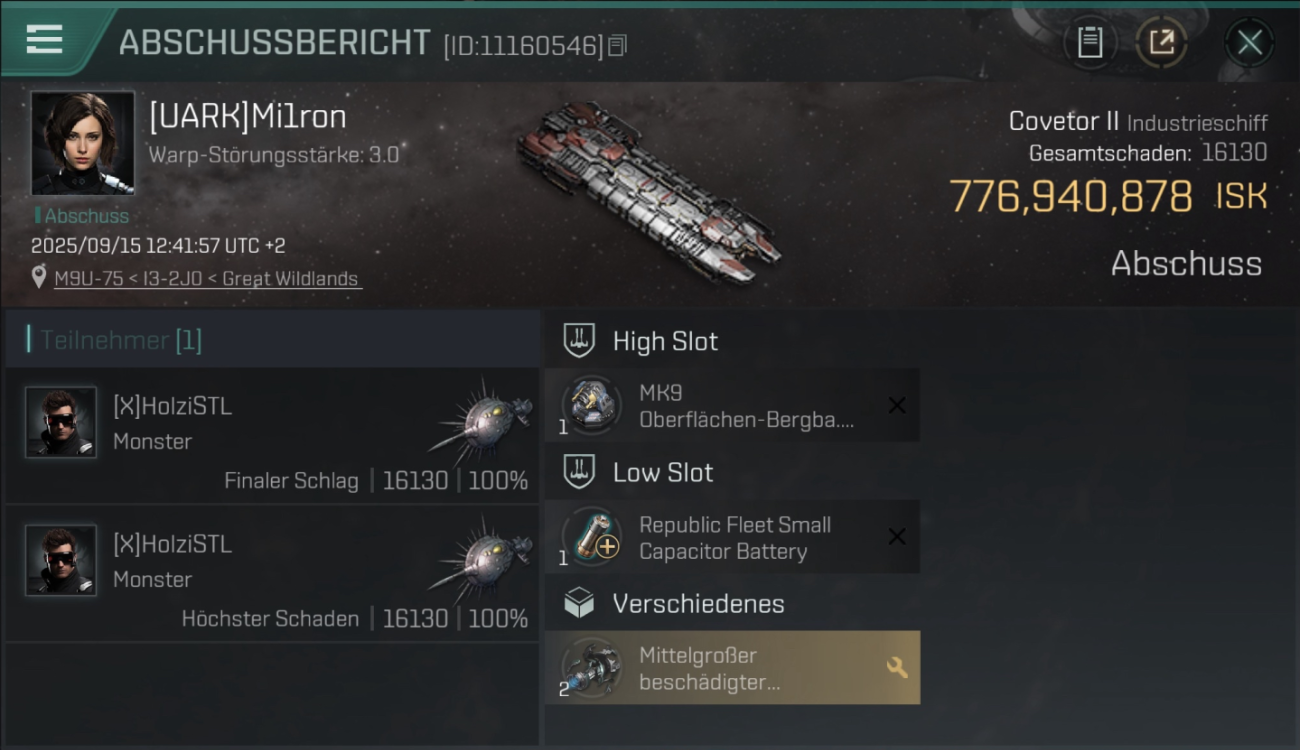View Mi1ron's pilot portrait
This screenshot has width=1300, height=750.
tap(83, 143)
